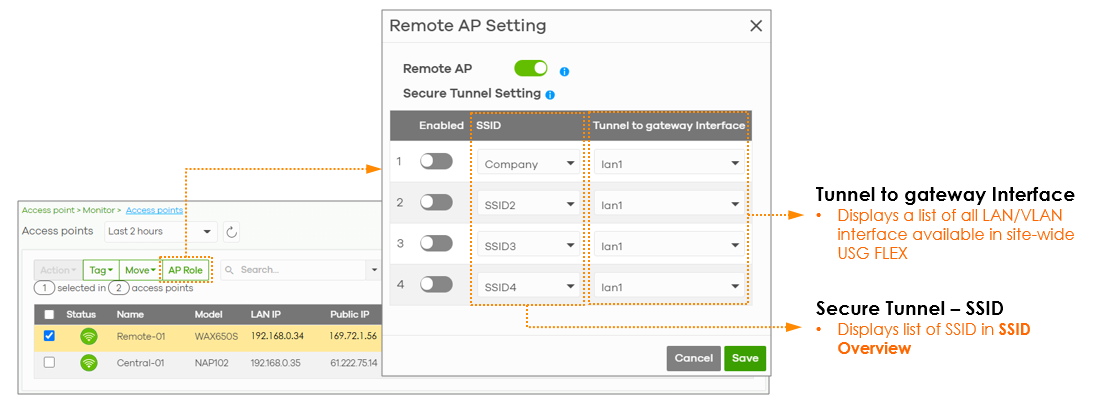Click the Cancel button

tap(693, 358)
